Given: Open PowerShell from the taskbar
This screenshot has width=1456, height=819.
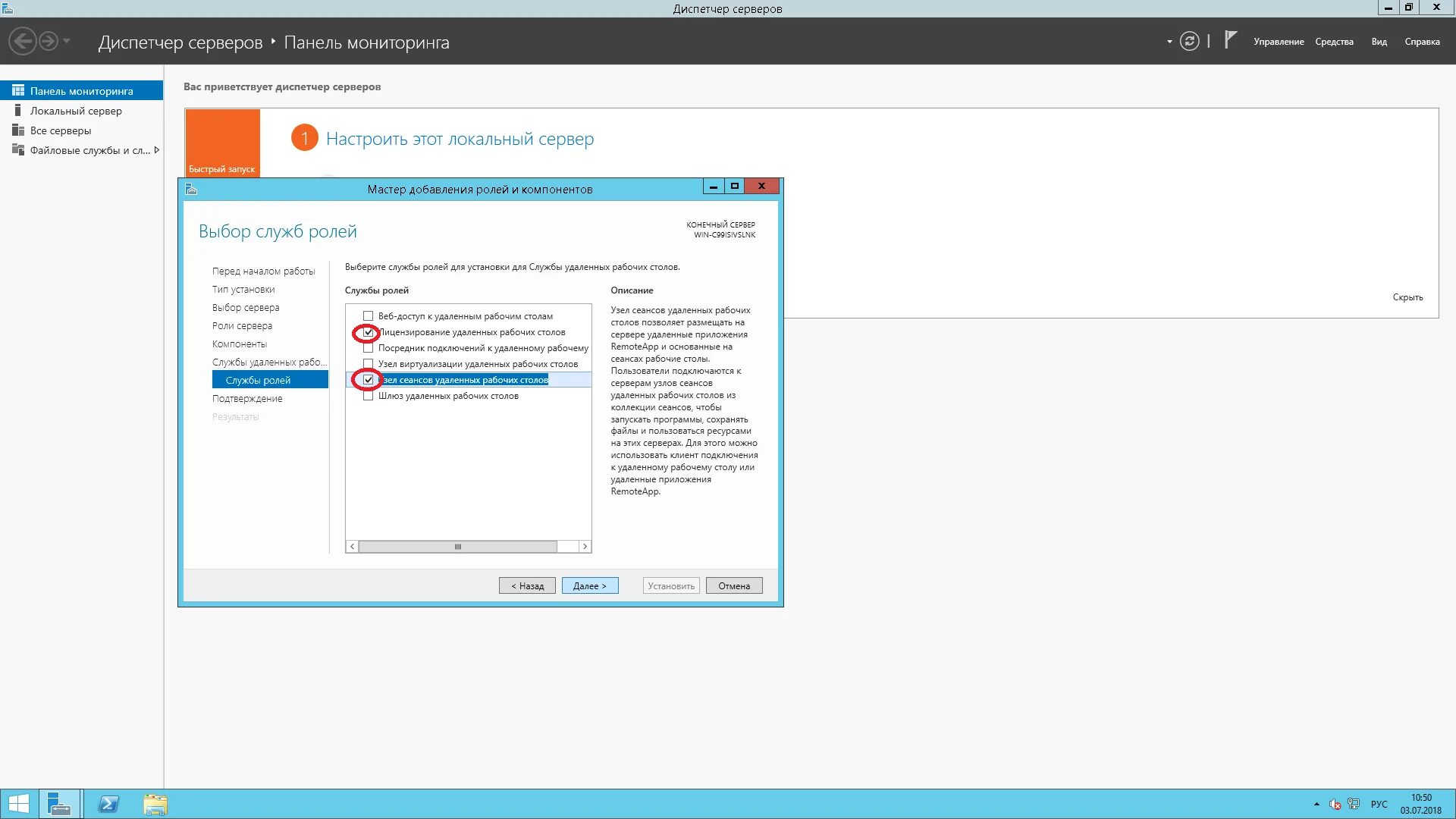Looking at the screenshot, I should (x=108, y=804).
